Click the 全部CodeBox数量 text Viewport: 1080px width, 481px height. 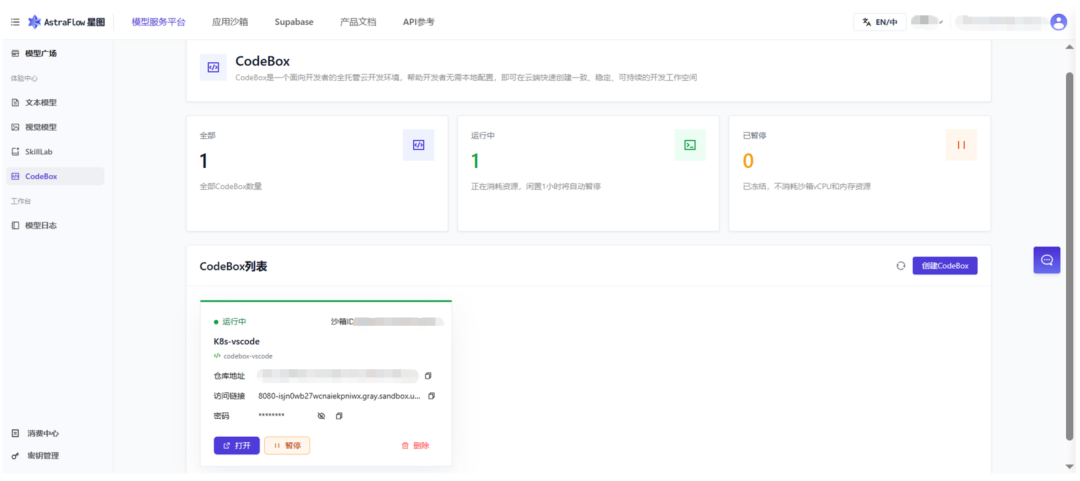(x=231, y=186)
